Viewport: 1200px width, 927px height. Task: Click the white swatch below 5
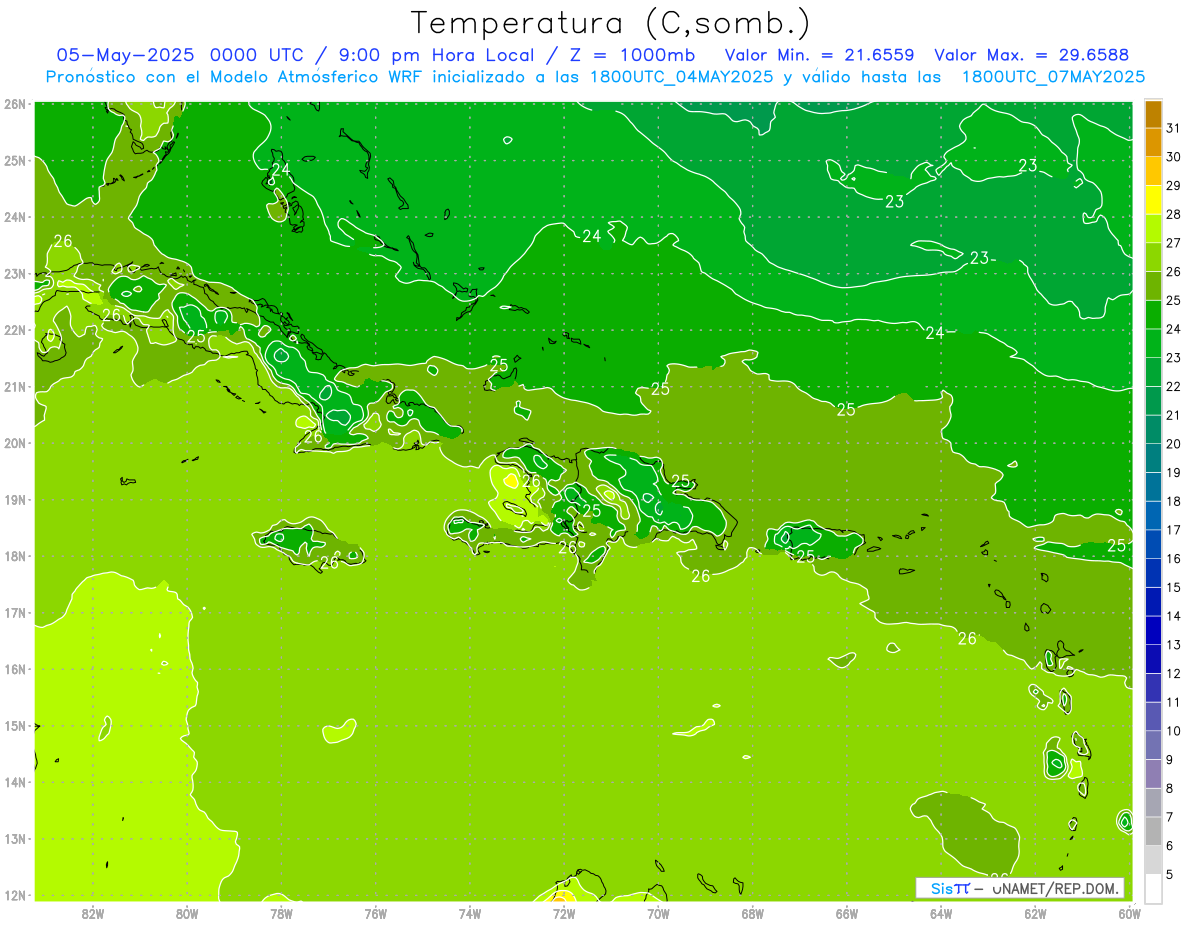tap(1153, 888)
